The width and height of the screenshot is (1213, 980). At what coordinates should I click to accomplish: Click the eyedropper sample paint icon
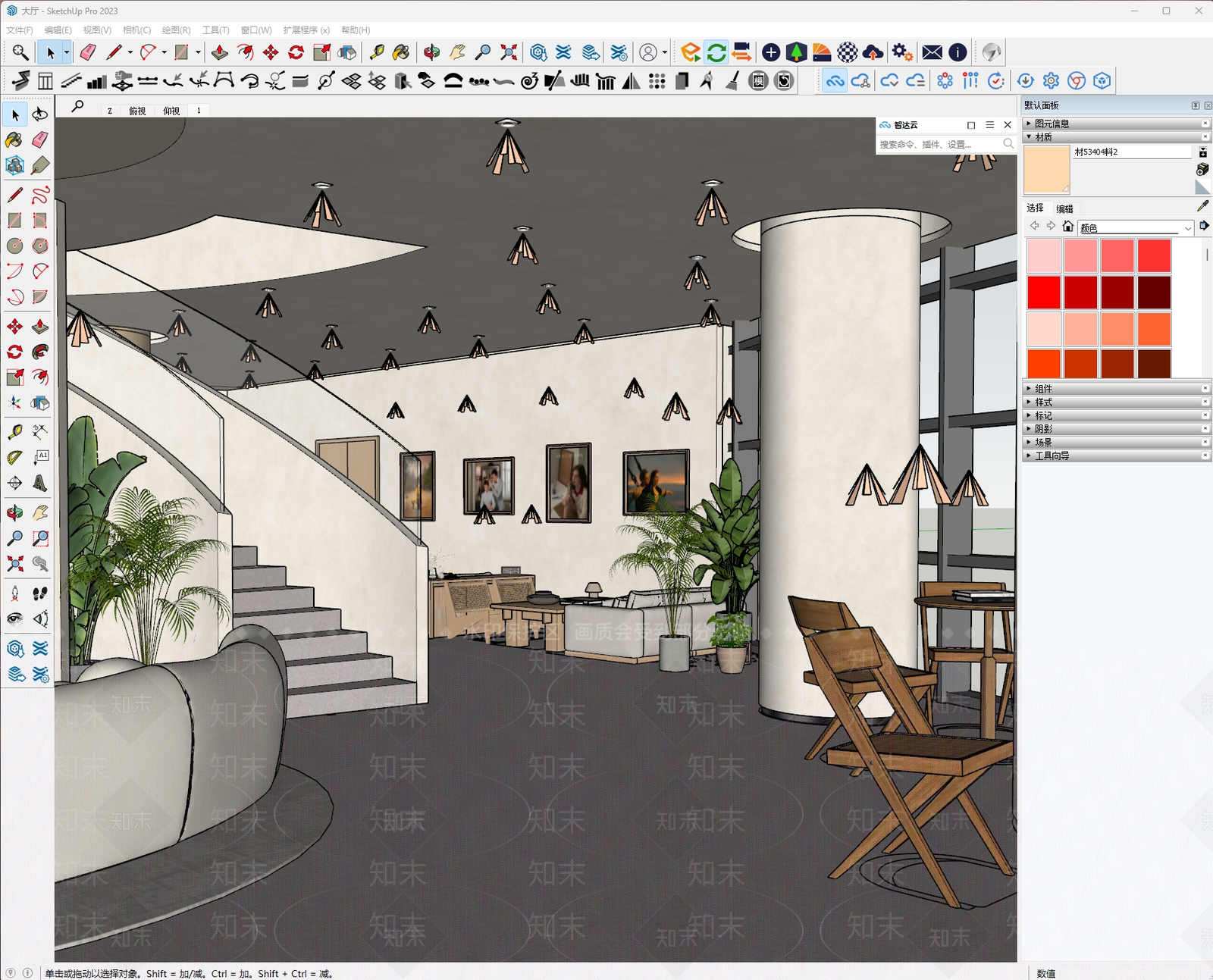pyautogui.click(x=1202, y=206)
